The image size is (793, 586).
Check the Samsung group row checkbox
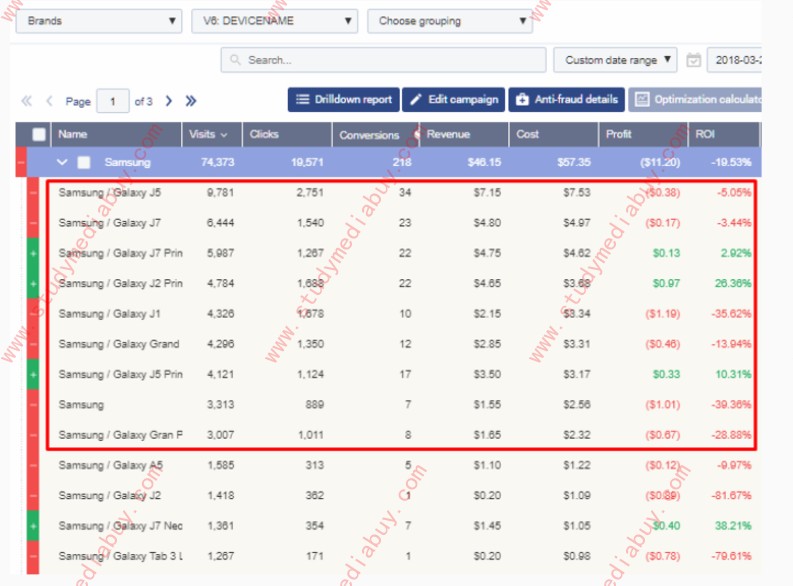[84, 162]
